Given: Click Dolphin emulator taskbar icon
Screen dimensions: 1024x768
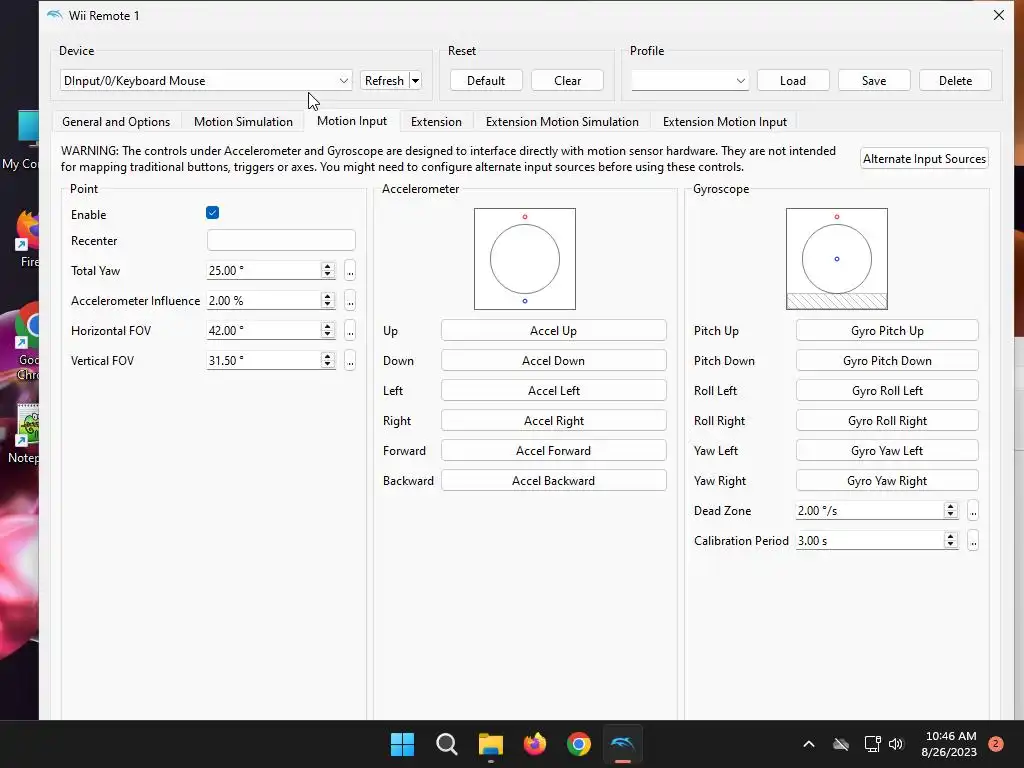Looking at the screenshot, I should point(622,744).
